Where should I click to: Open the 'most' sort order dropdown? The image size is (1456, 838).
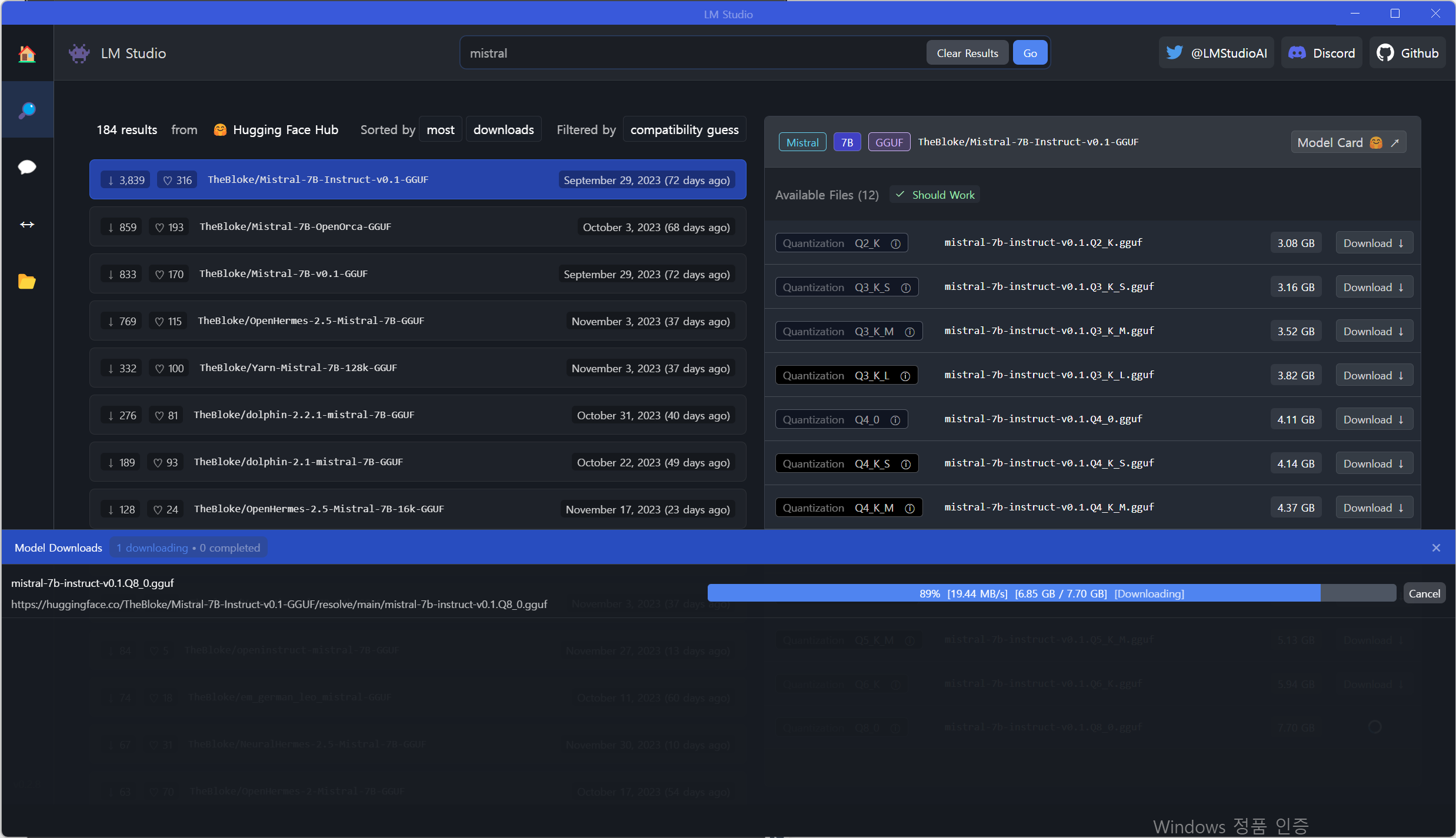441,129
